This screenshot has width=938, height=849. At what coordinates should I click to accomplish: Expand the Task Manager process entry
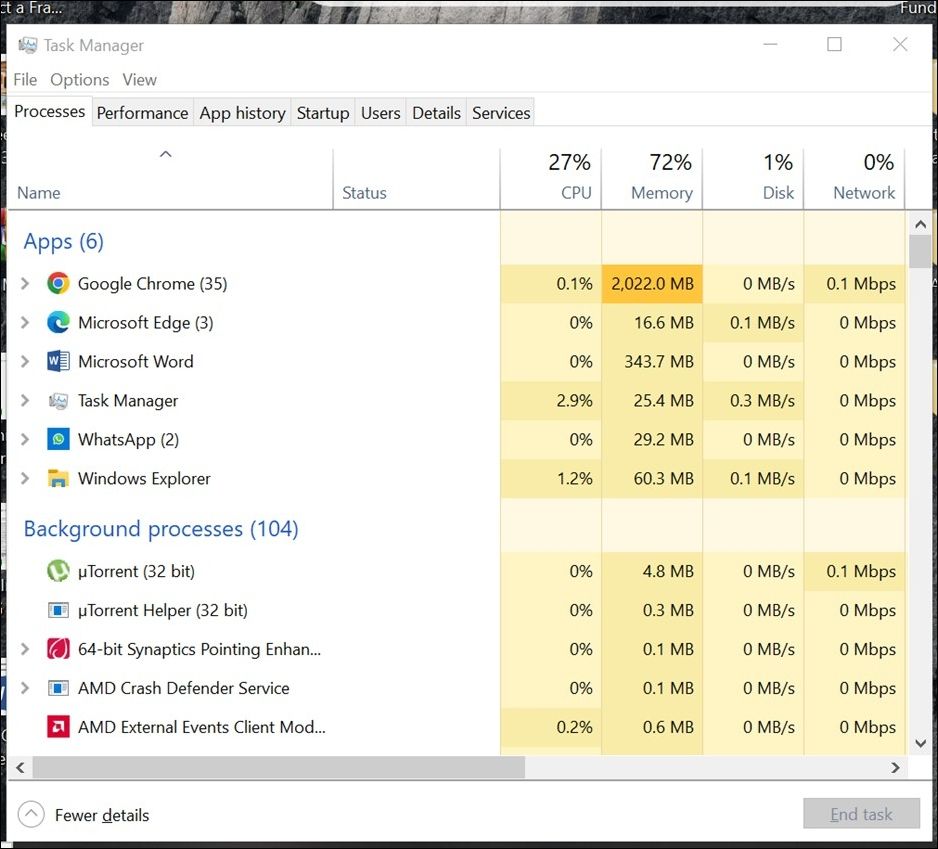coord(25,400)
